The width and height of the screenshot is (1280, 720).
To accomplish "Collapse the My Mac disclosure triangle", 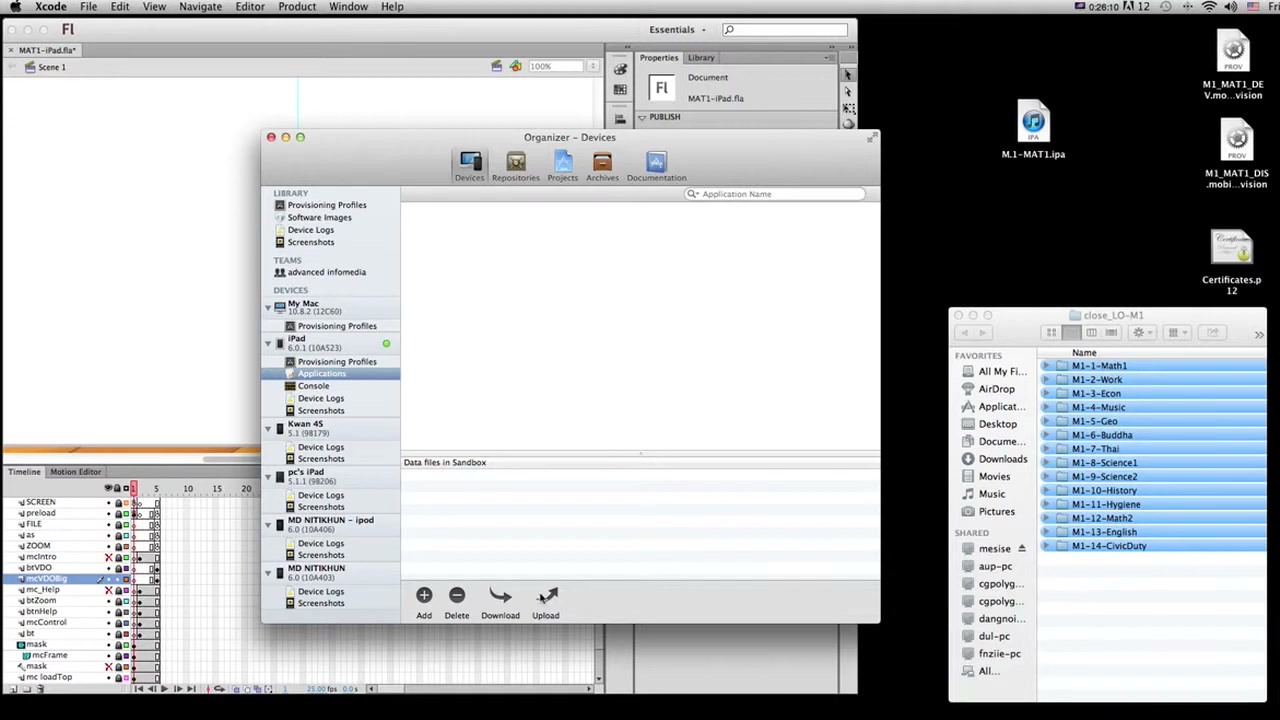I will click(268, 307).
